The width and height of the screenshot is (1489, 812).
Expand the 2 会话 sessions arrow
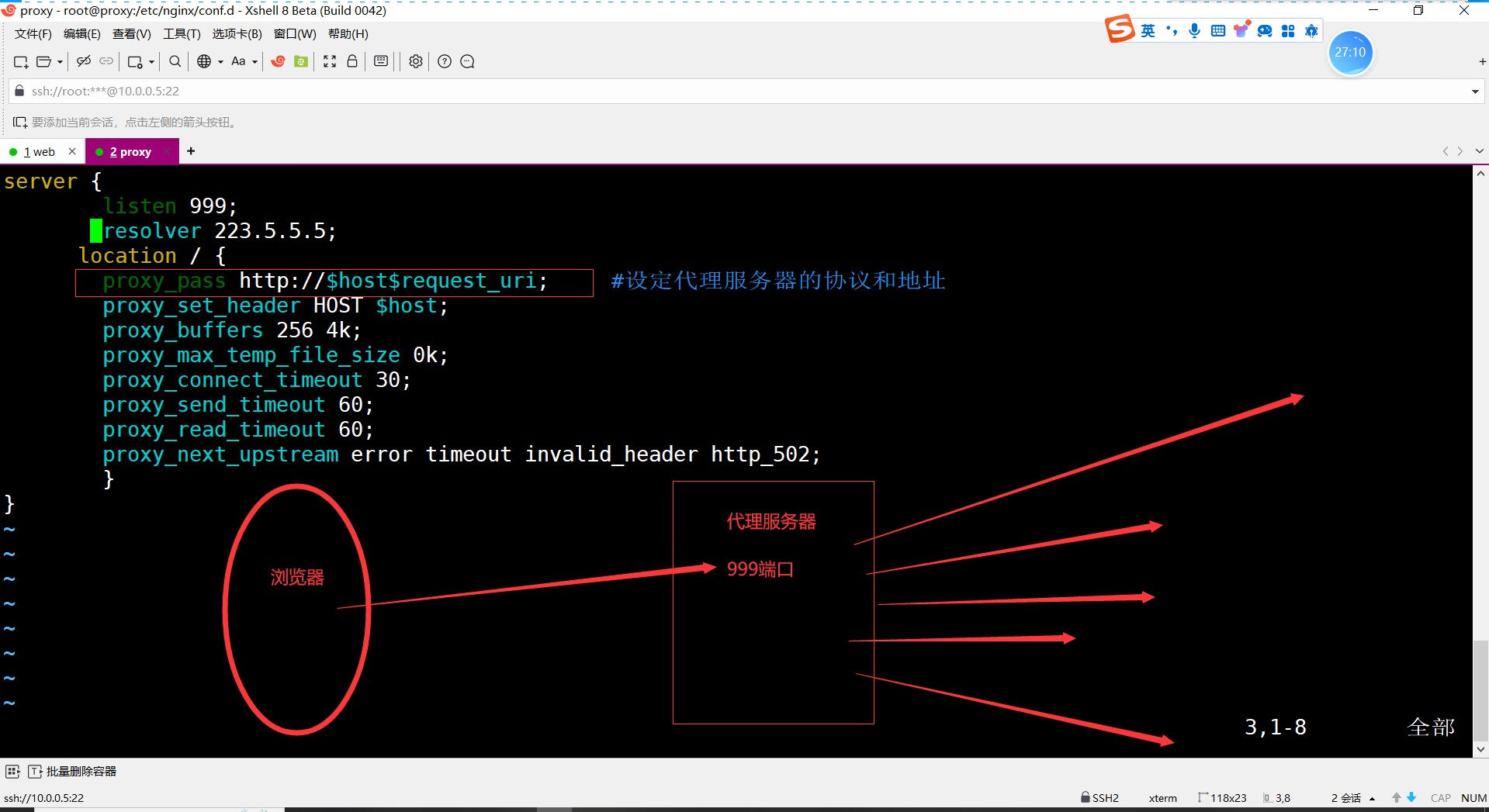pos(1372,799)
